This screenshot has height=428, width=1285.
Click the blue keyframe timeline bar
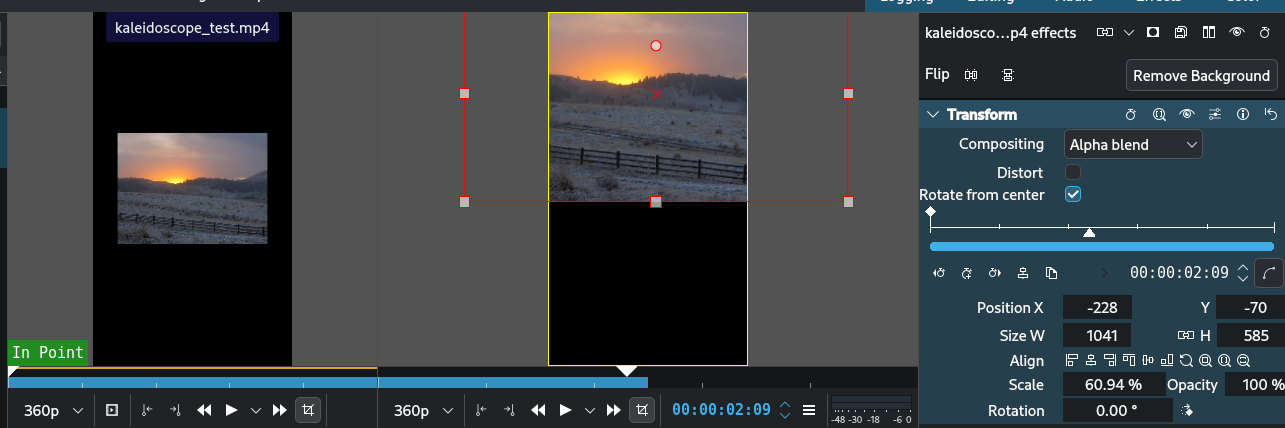click(x=1101, y=246)
